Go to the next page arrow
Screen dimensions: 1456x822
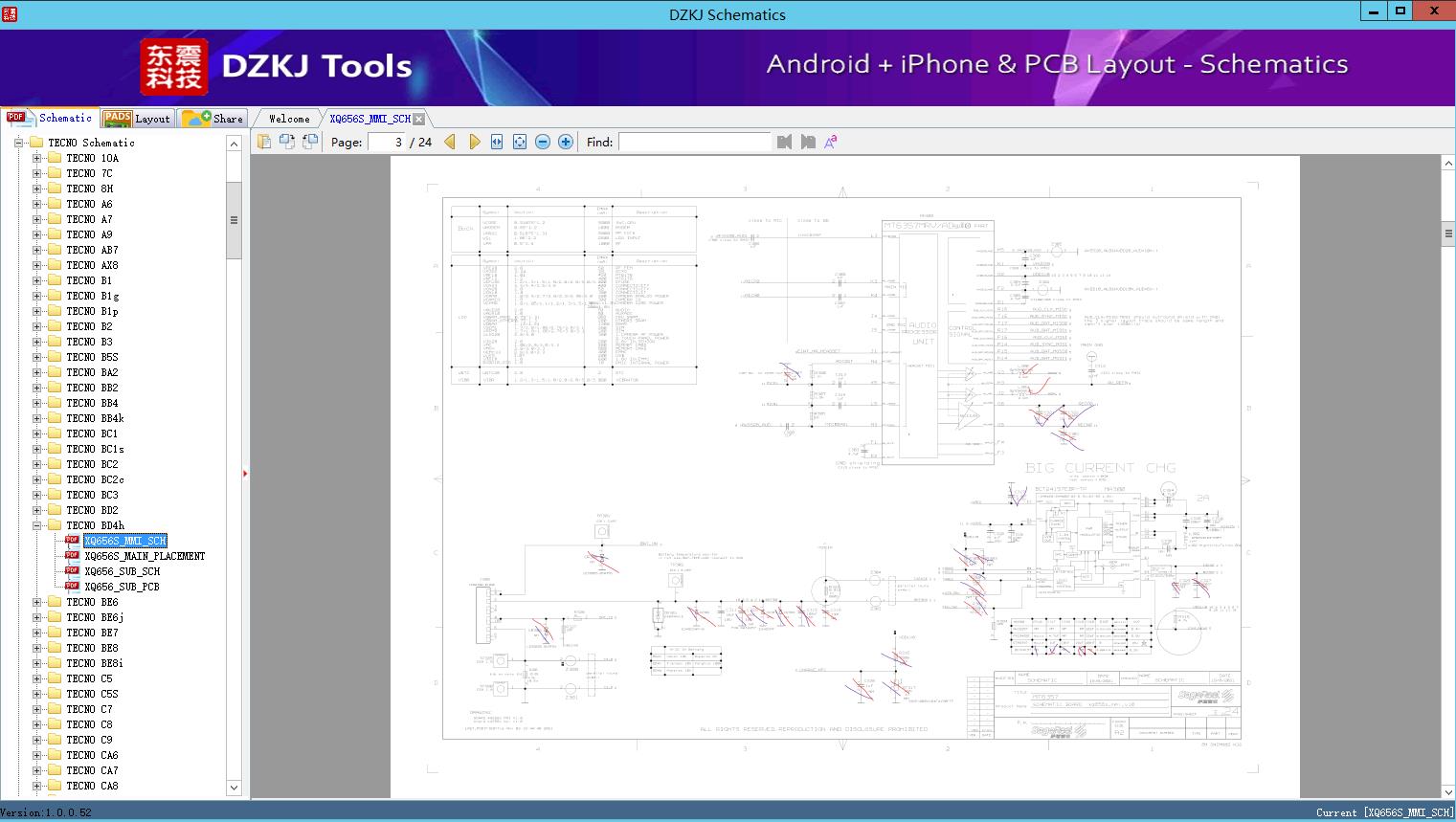point(474,142)
